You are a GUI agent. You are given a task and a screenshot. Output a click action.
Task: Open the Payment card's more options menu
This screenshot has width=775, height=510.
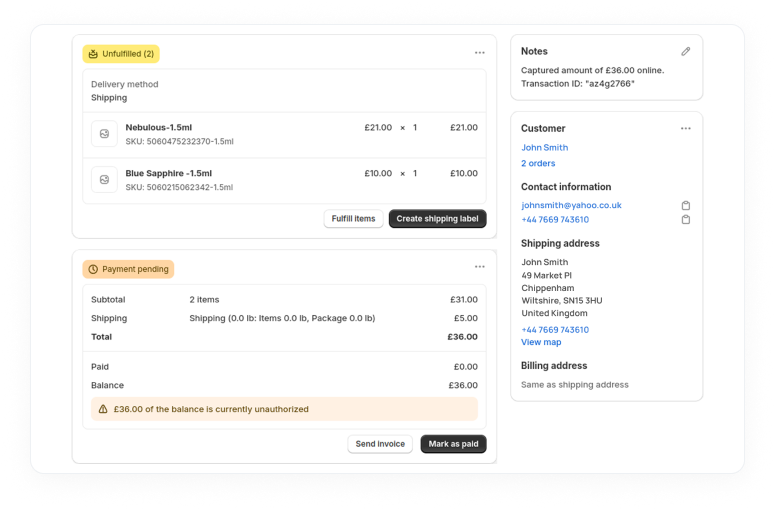point(480,267)
